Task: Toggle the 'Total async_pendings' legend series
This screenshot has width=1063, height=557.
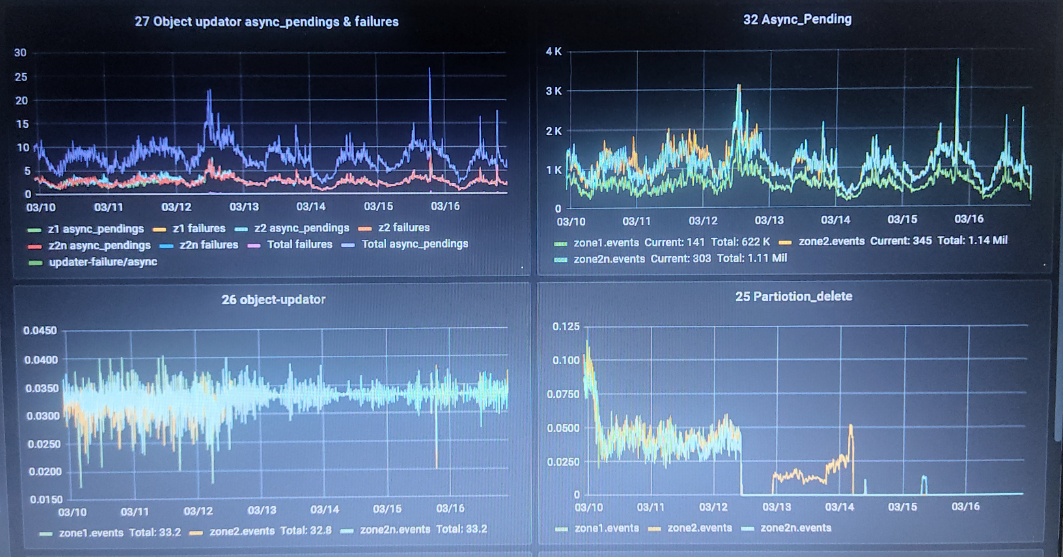Action: pos(415,244)
